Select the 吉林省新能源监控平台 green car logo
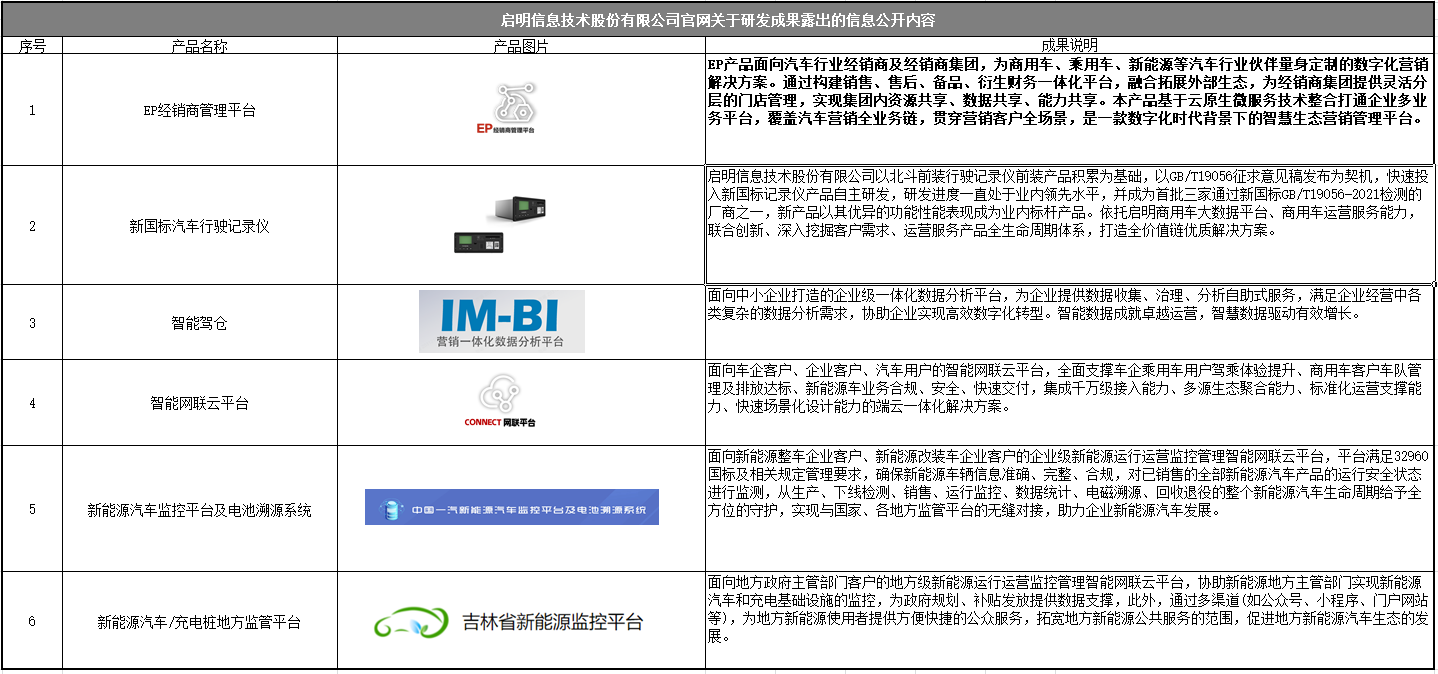The width and height of the screenshot is (1438, 674). coord(508,622)
